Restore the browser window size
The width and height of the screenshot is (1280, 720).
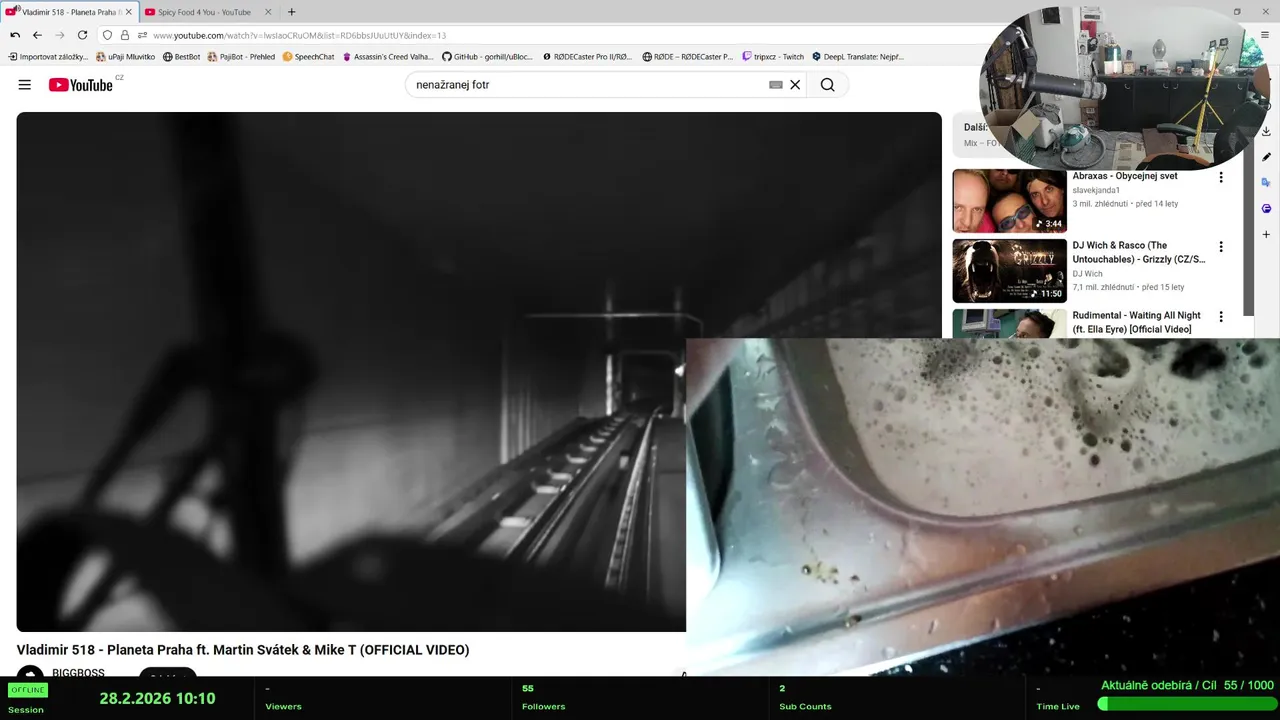(1237, 12)
